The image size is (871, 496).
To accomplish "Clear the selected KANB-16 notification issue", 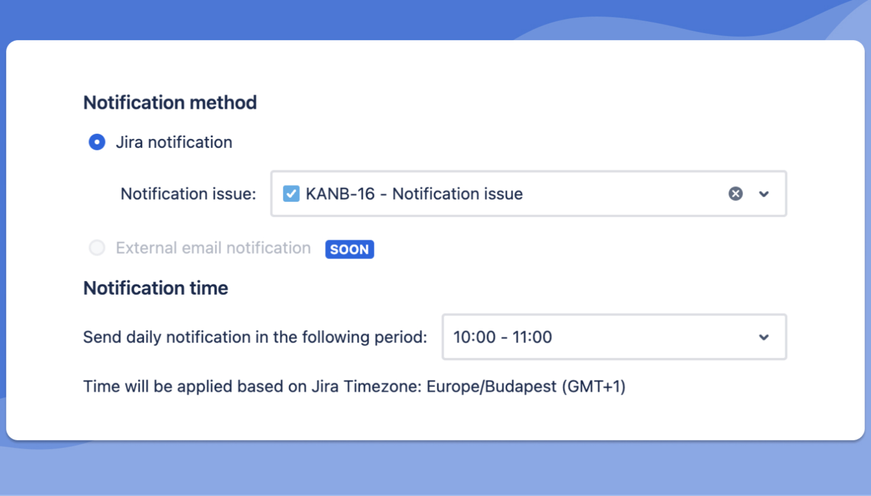I will click(x=735, y=193).
